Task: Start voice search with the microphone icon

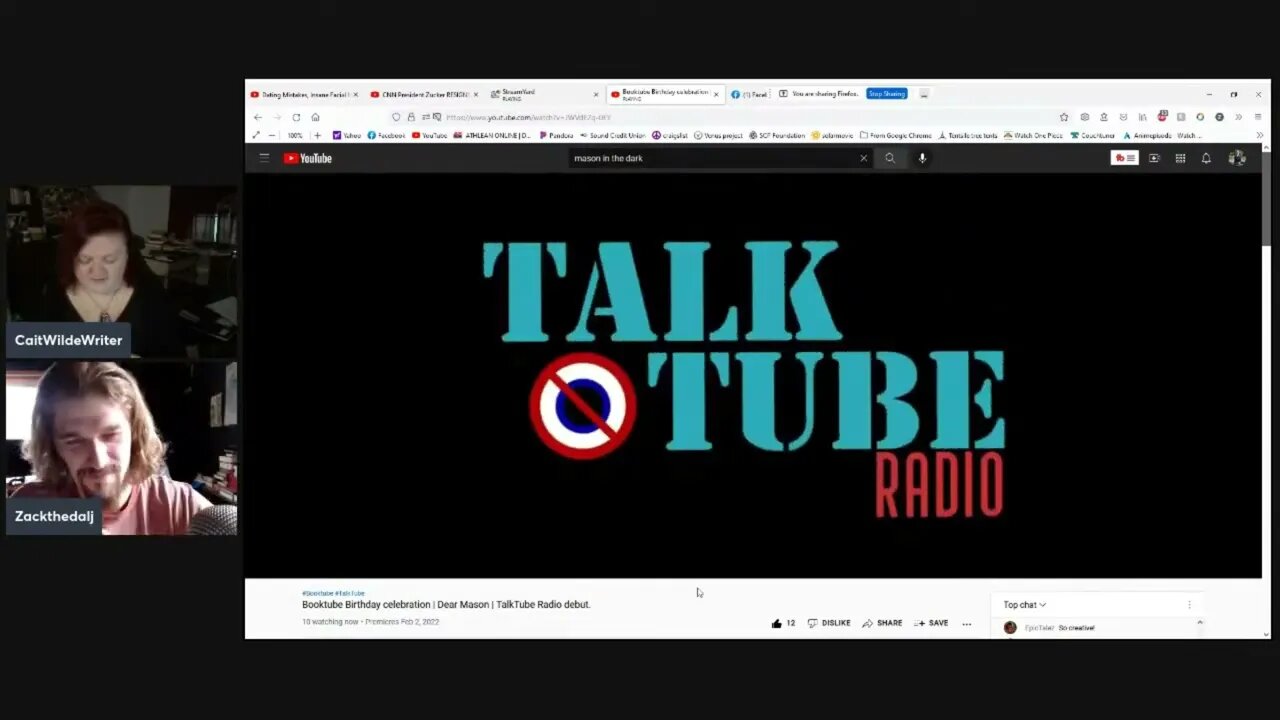Action: click(x=922, y=158)
